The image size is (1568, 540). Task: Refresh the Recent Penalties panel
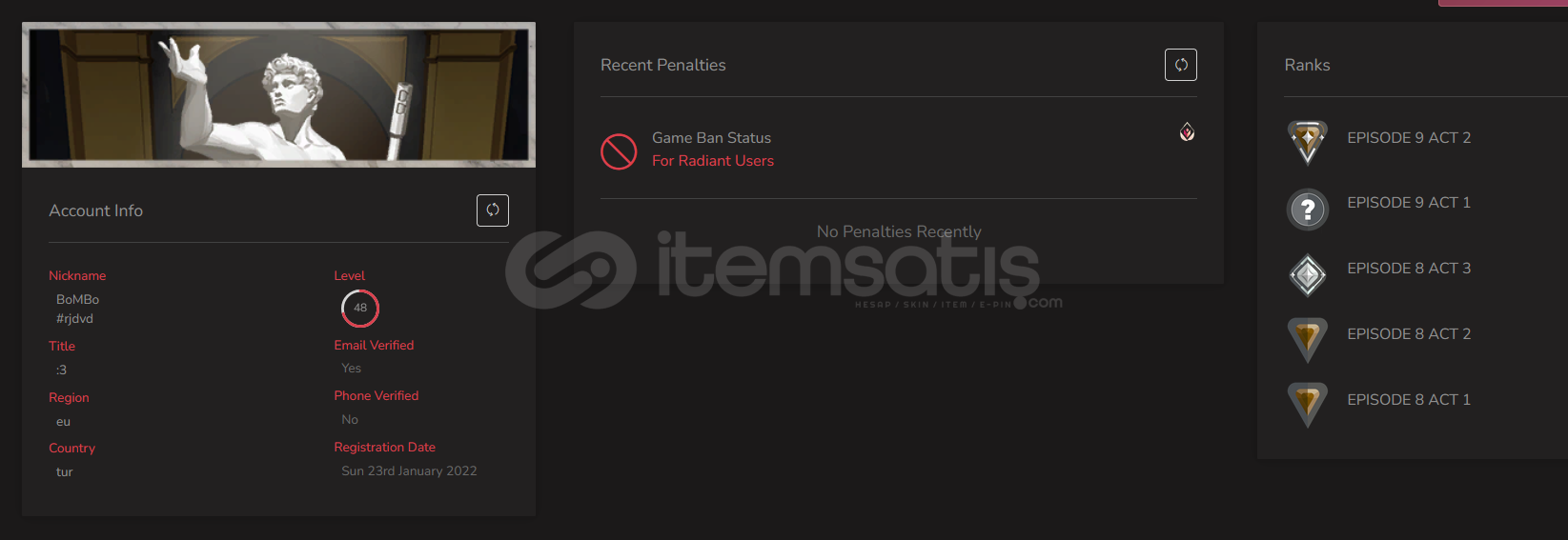(x=1181, y=65)
